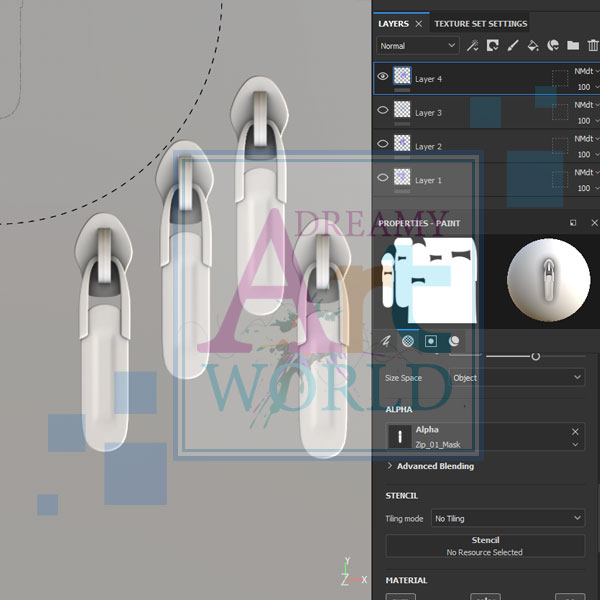Open the Size Space dropdown

(x=517, y=378)
